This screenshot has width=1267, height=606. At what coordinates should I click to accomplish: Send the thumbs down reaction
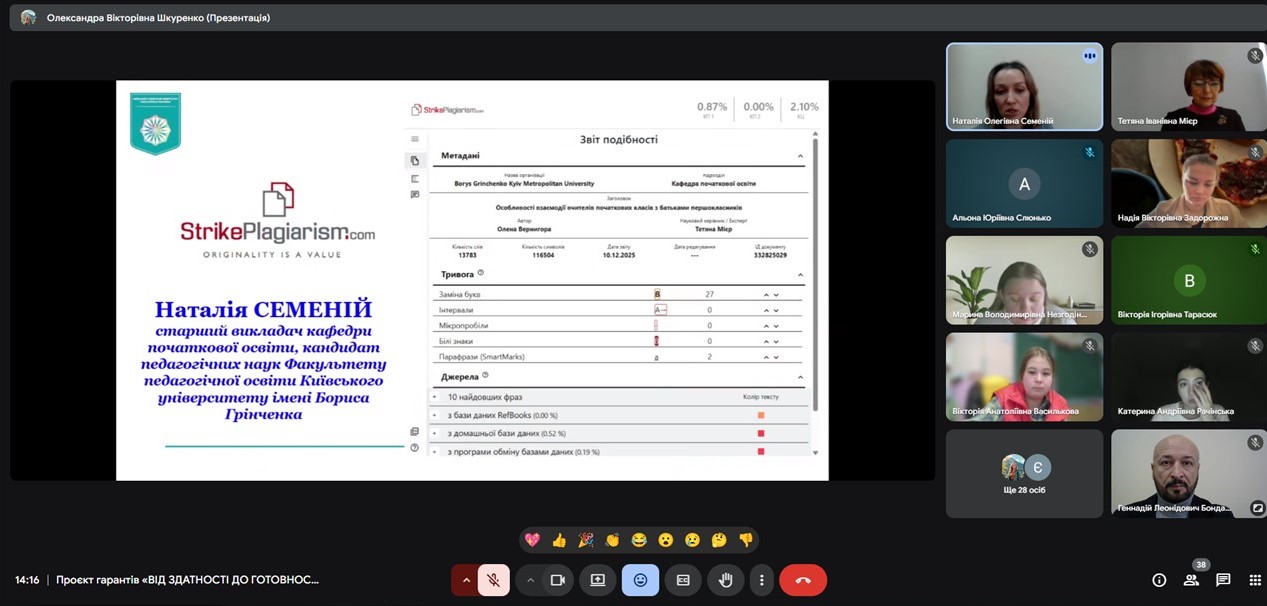[x=745, y=540]
